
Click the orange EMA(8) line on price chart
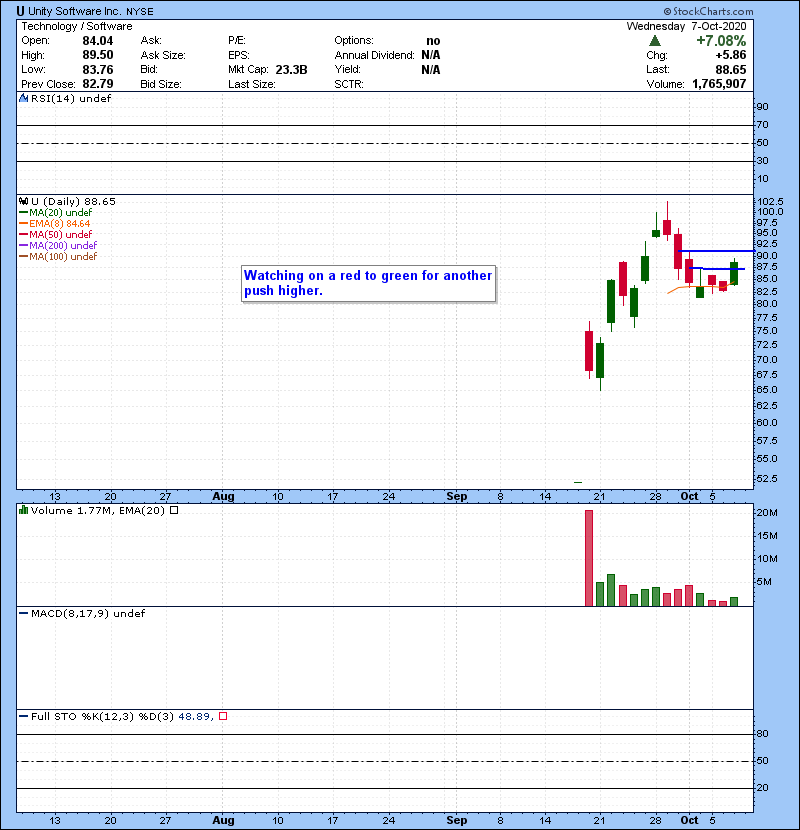point(699,287)
